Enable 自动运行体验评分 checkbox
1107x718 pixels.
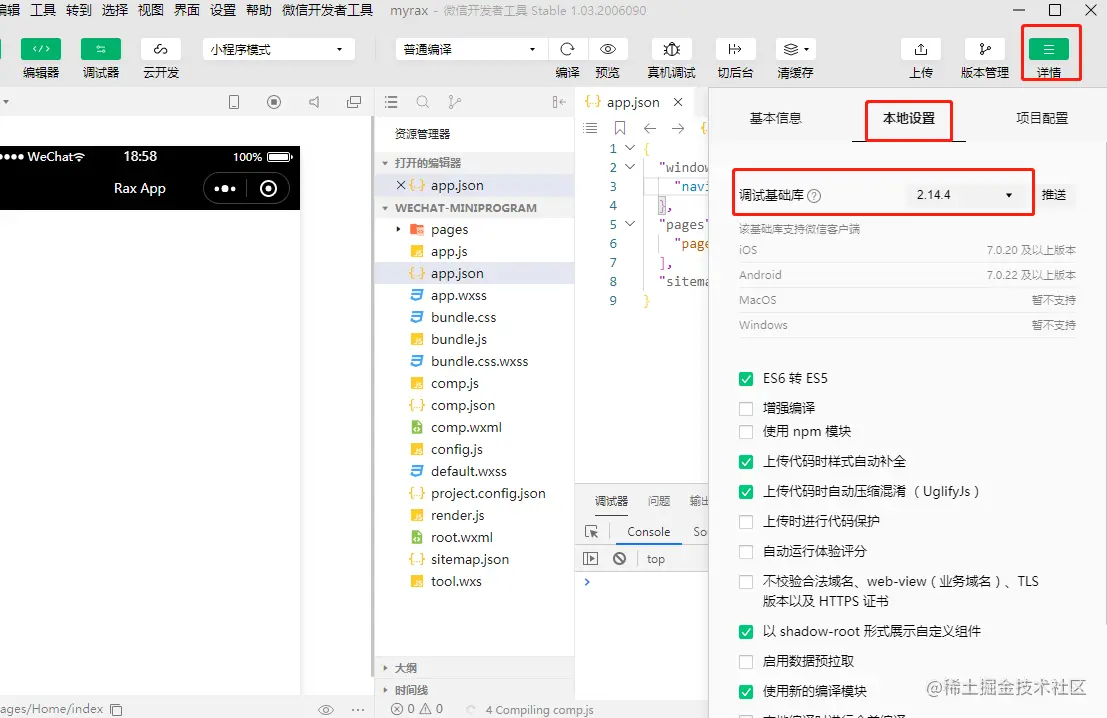coord(746,552)
